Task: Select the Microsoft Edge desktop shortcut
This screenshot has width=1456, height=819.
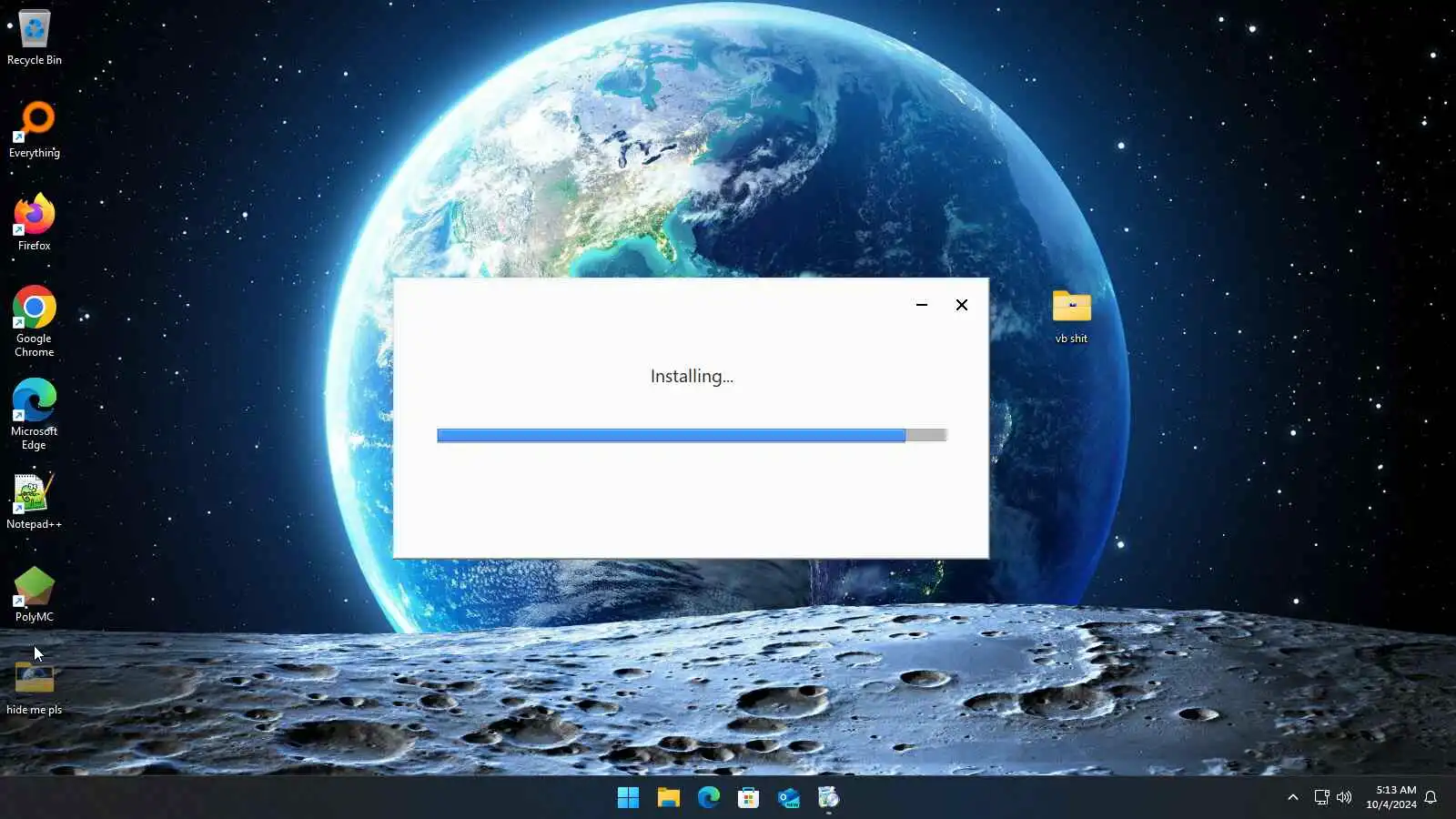Action: [x=35, y=415]
